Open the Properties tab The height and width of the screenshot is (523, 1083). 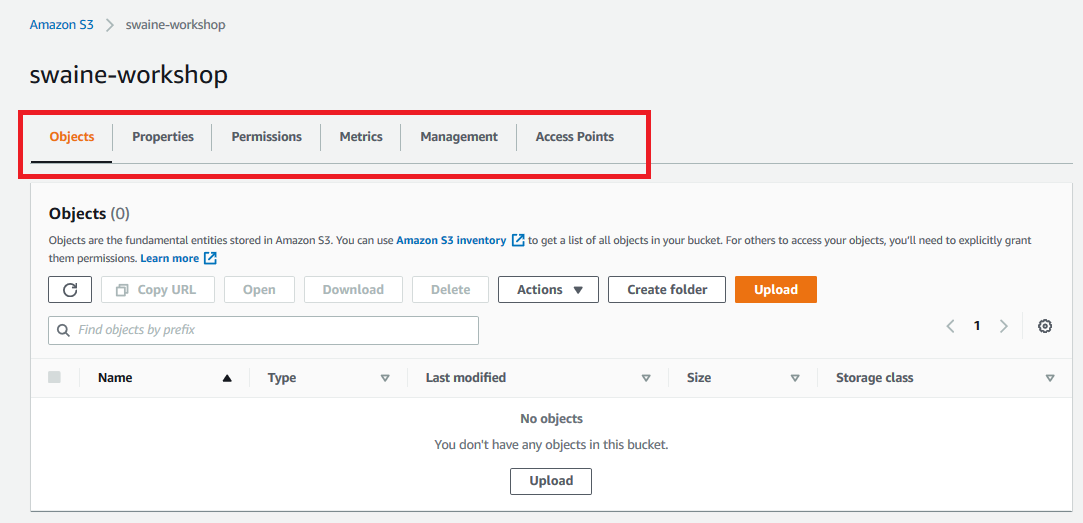click(163, 137)
